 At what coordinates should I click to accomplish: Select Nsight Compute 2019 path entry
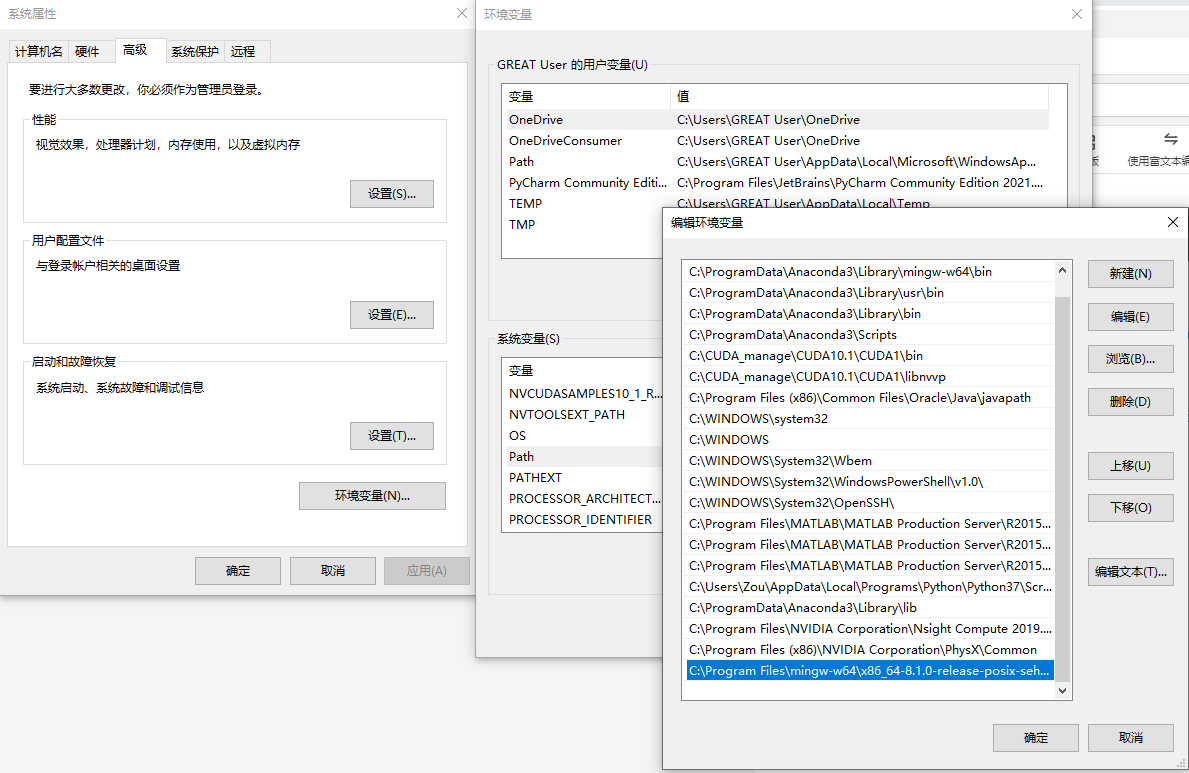click(x=870, y=629)
